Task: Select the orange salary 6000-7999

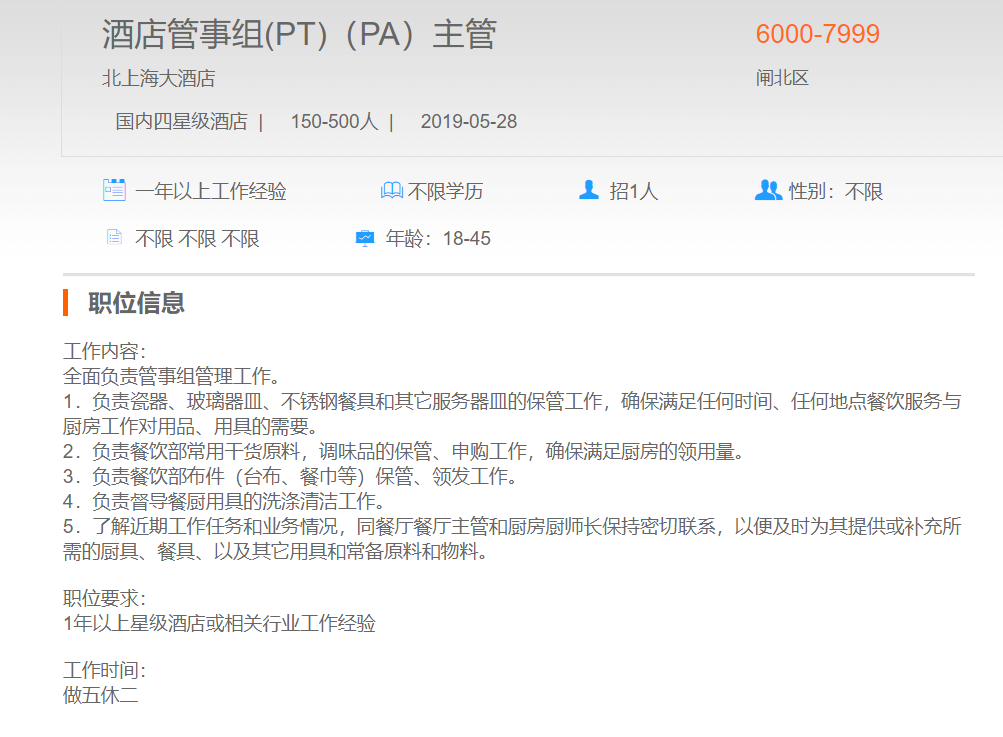Action: (x=817, y=34)
